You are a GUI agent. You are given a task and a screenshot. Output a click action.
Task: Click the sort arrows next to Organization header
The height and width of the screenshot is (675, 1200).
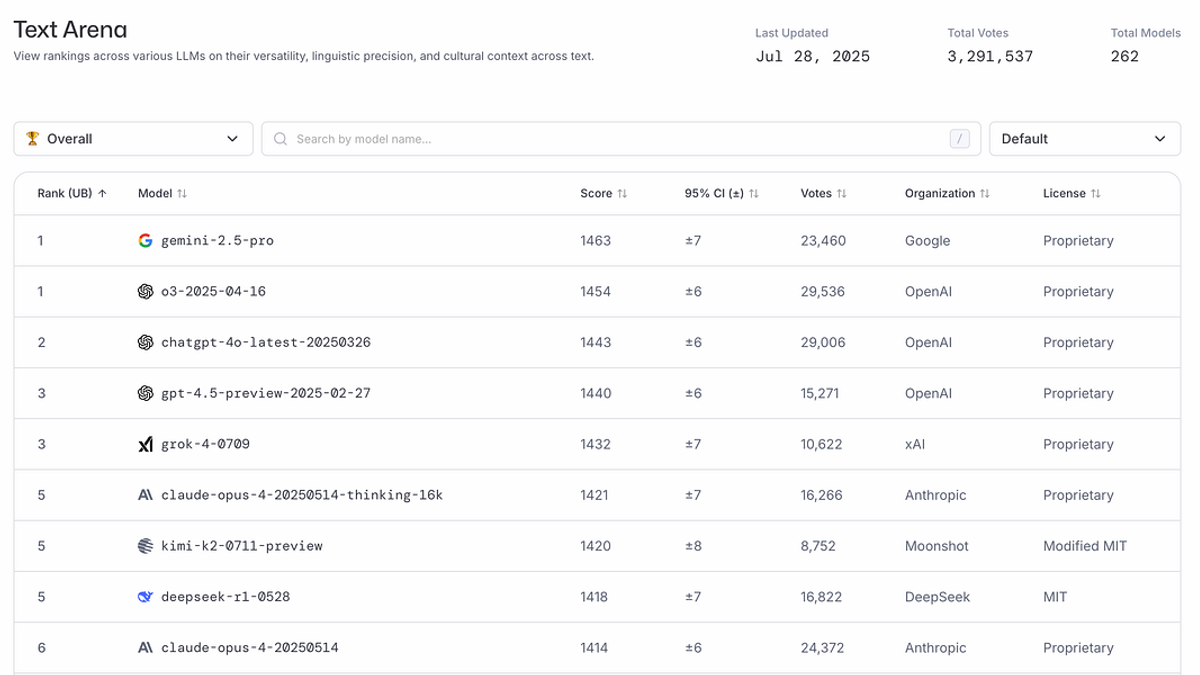click(984, 194)
